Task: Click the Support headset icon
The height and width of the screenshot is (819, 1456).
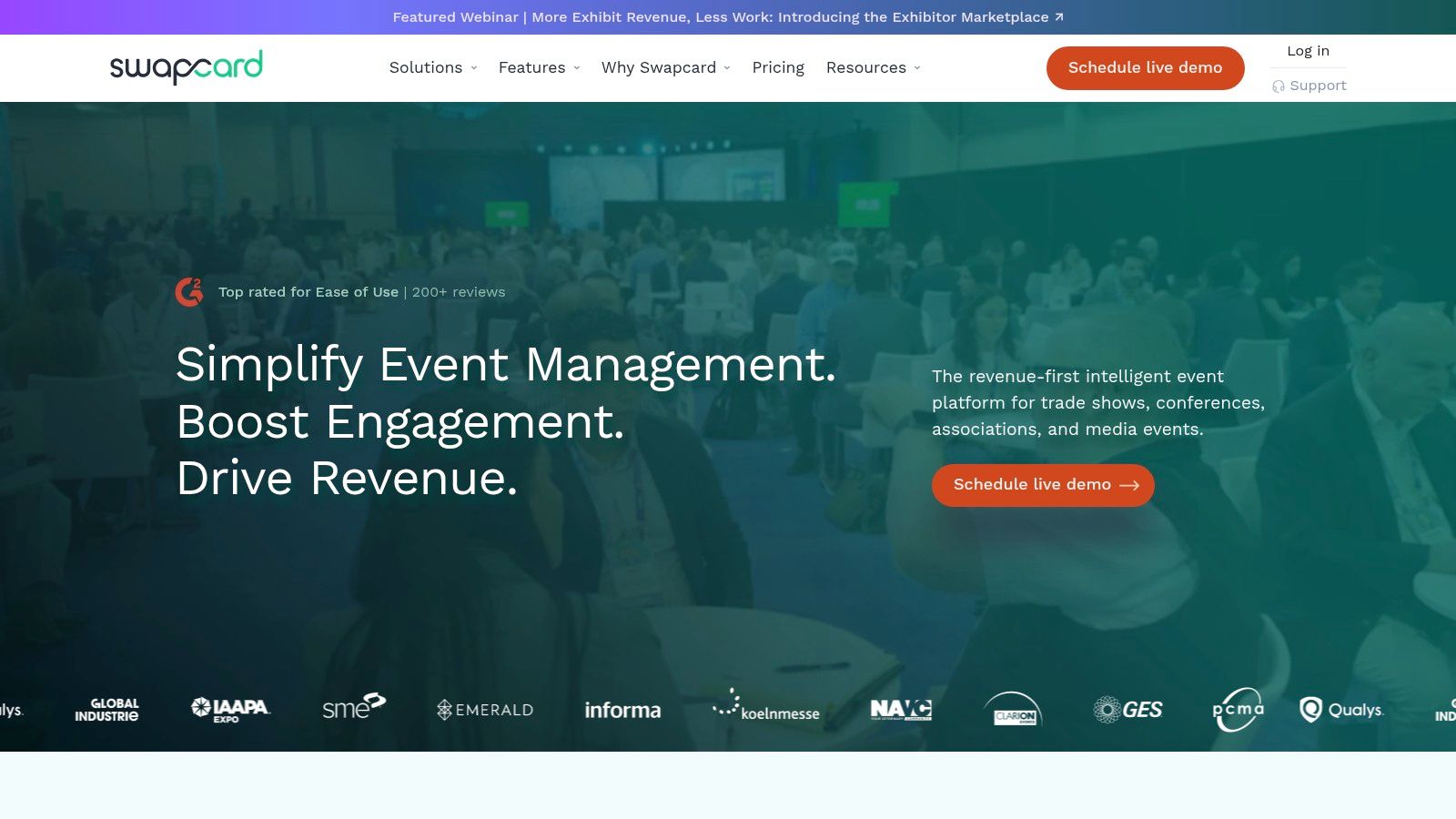Action: tap(1279, 86)
